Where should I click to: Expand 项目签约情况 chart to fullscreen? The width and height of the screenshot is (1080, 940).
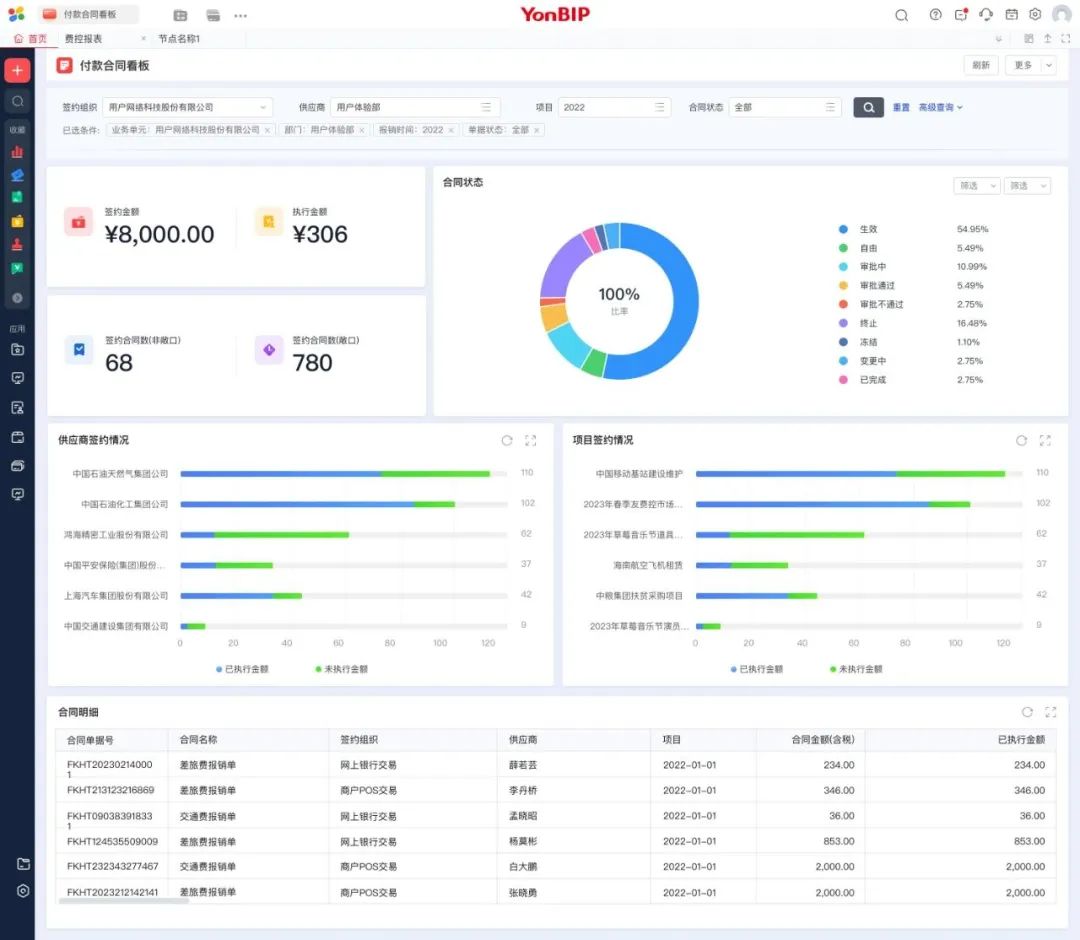point(1045,440)
